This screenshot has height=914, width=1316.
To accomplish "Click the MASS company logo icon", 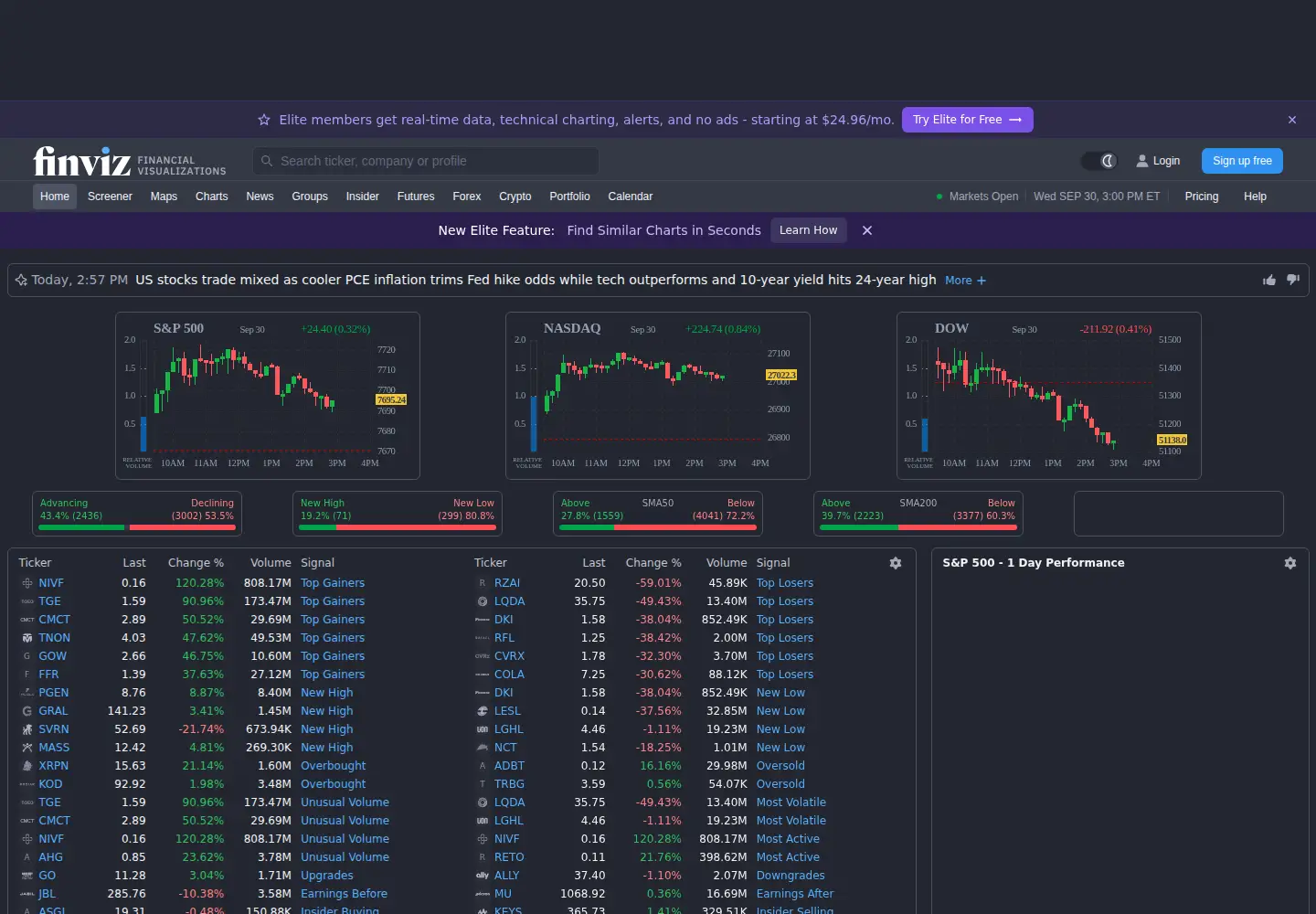I will (27, 748).
